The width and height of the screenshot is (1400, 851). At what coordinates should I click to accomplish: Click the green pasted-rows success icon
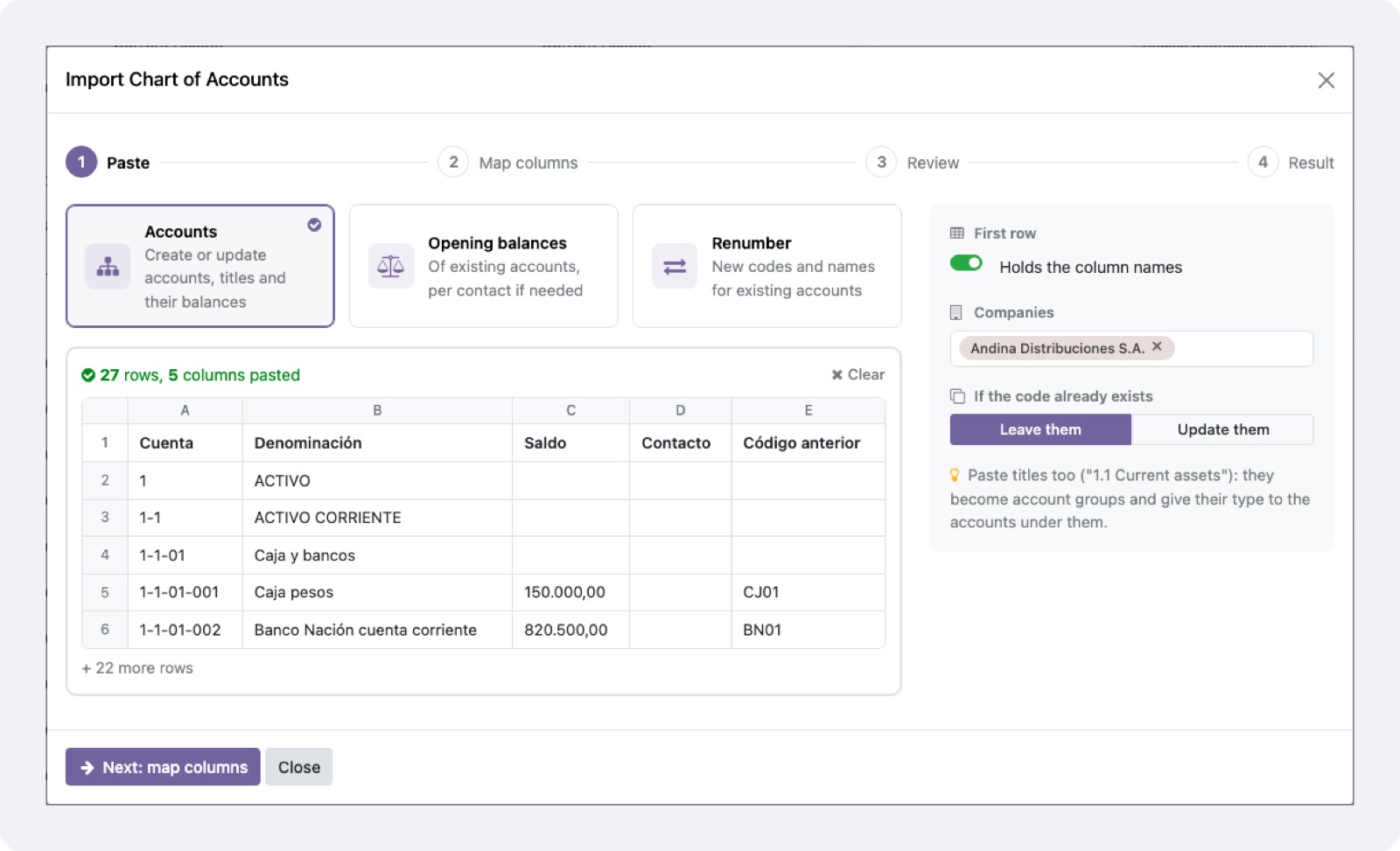88,375
